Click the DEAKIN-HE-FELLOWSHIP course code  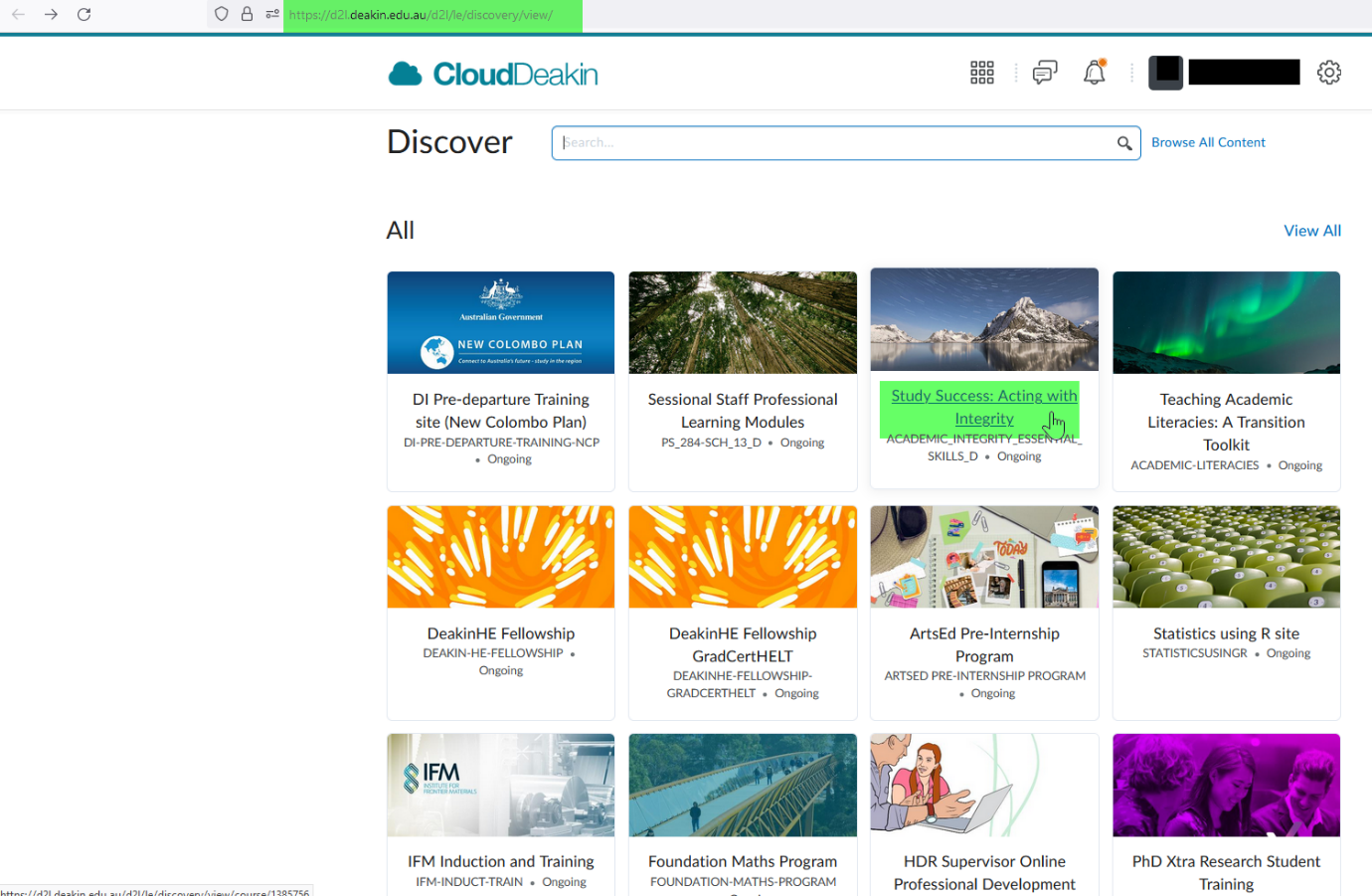pos(493,653)
